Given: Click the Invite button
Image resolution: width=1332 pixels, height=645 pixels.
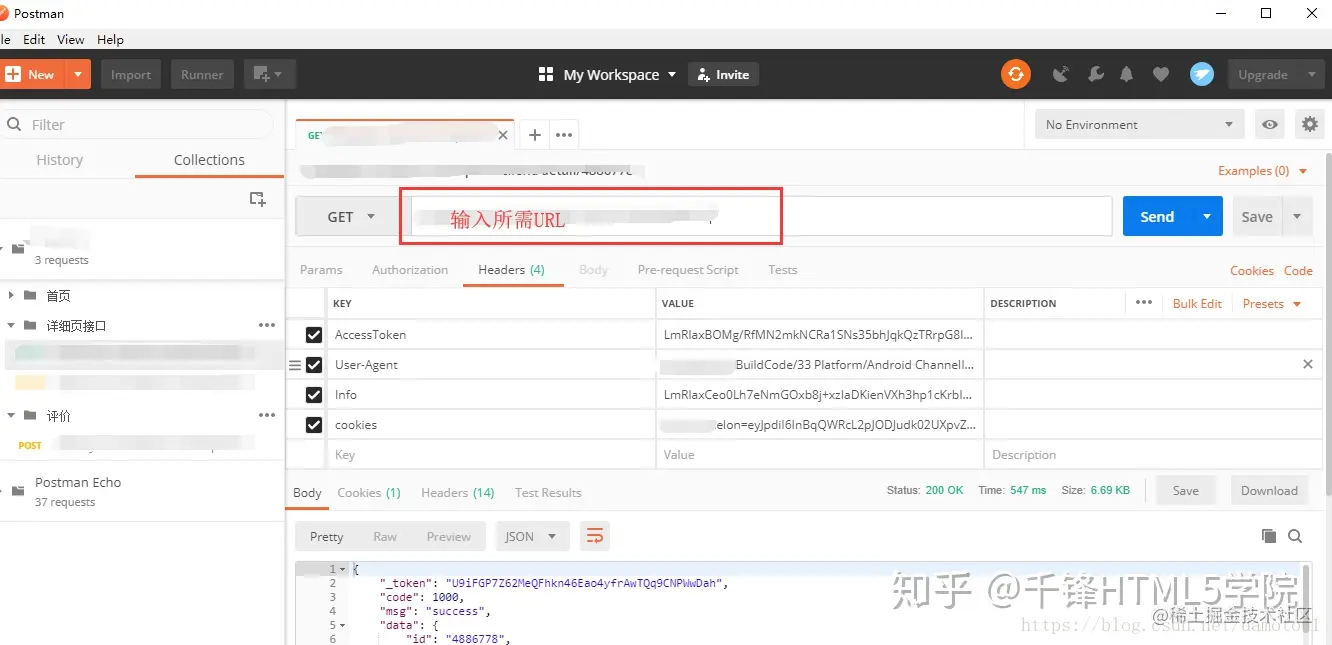Looking at the screenshot, I should [x=723, y=75].
